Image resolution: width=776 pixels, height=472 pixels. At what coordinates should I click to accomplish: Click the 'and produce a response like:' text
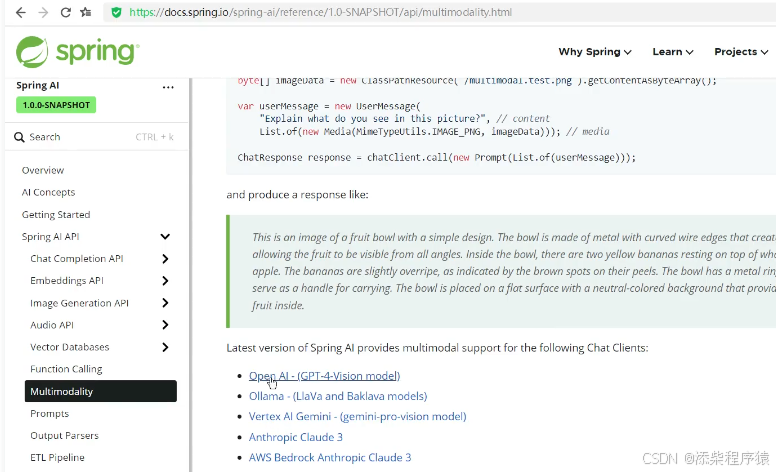[x=297, y=194]
